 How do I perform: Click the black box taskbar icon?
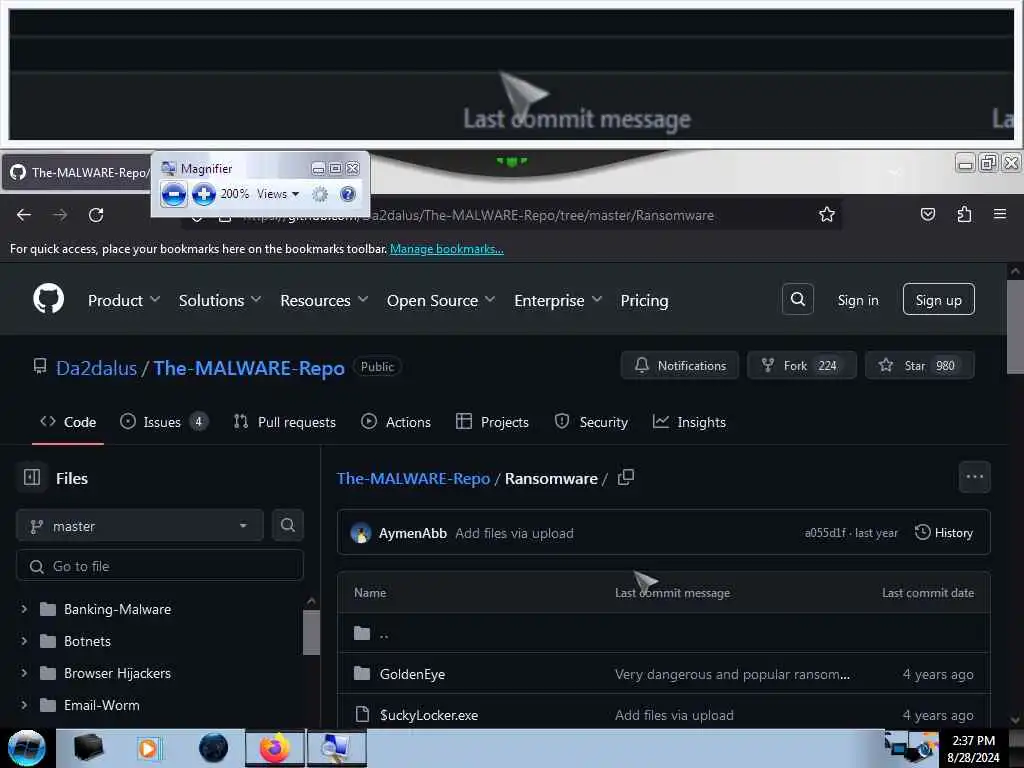click(x=88, y=748)
